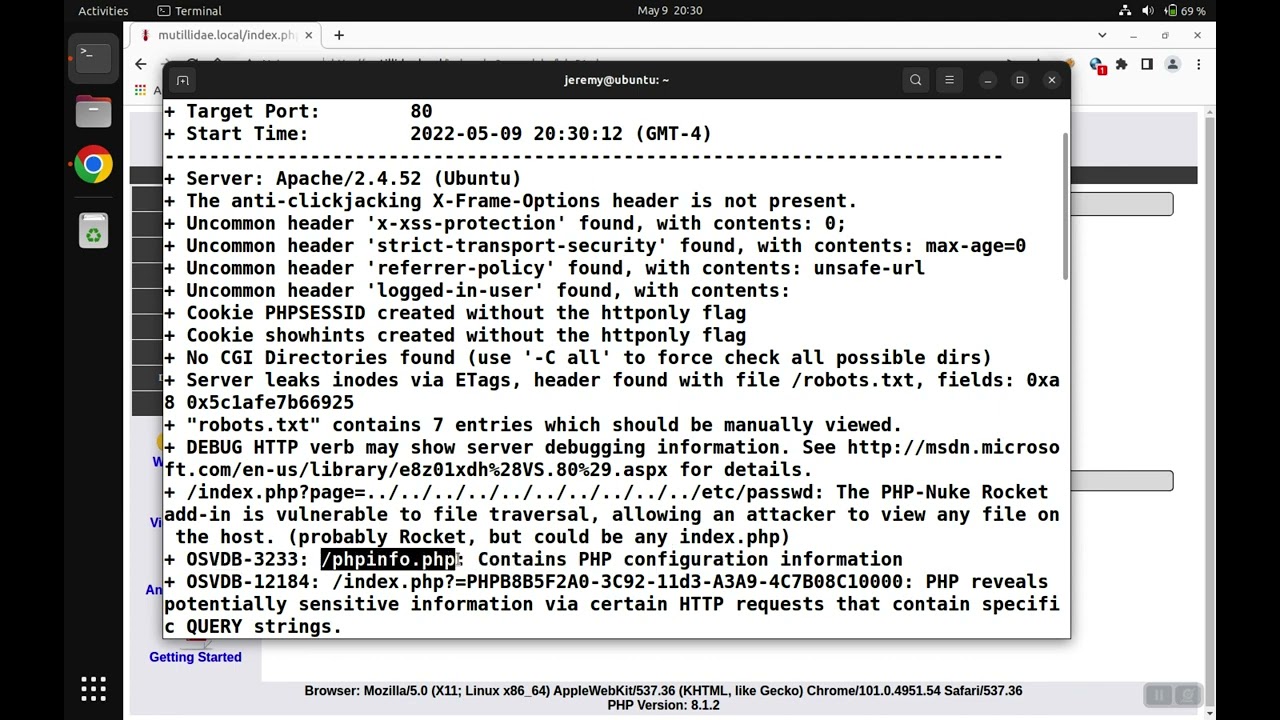Click the Browser: Mozilla/5.0 user agent text
This screenshot has height=720, width=1280.
click(663, 691)
